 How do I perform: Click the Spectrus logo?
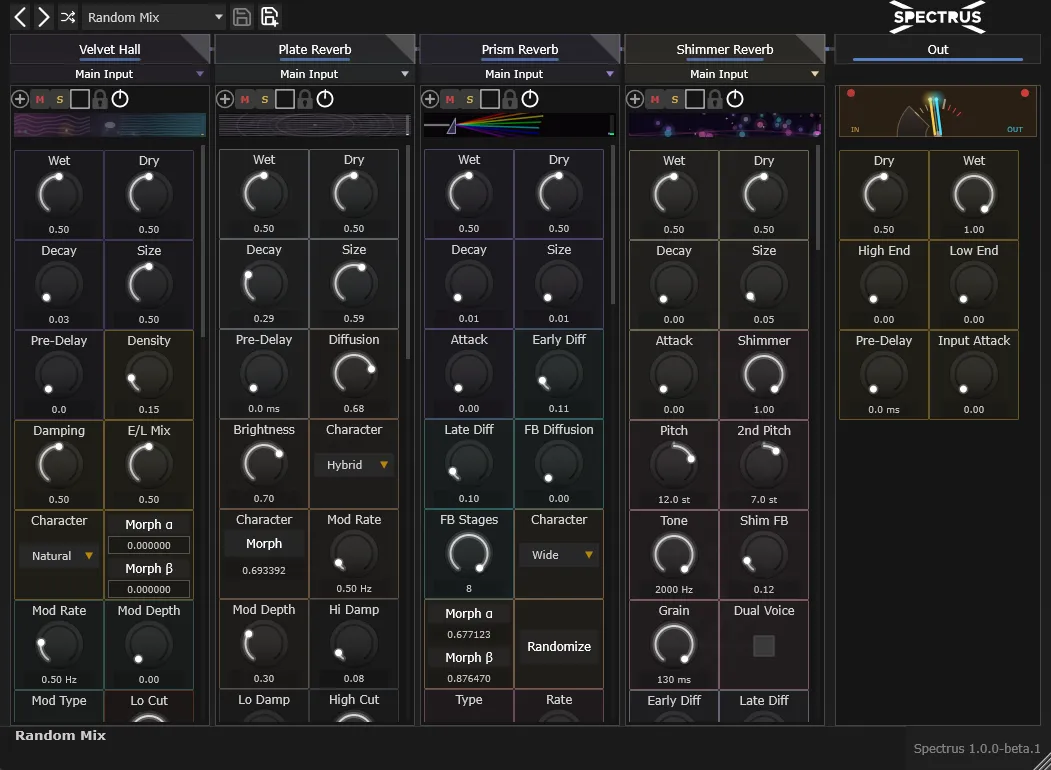pos(937,17)
